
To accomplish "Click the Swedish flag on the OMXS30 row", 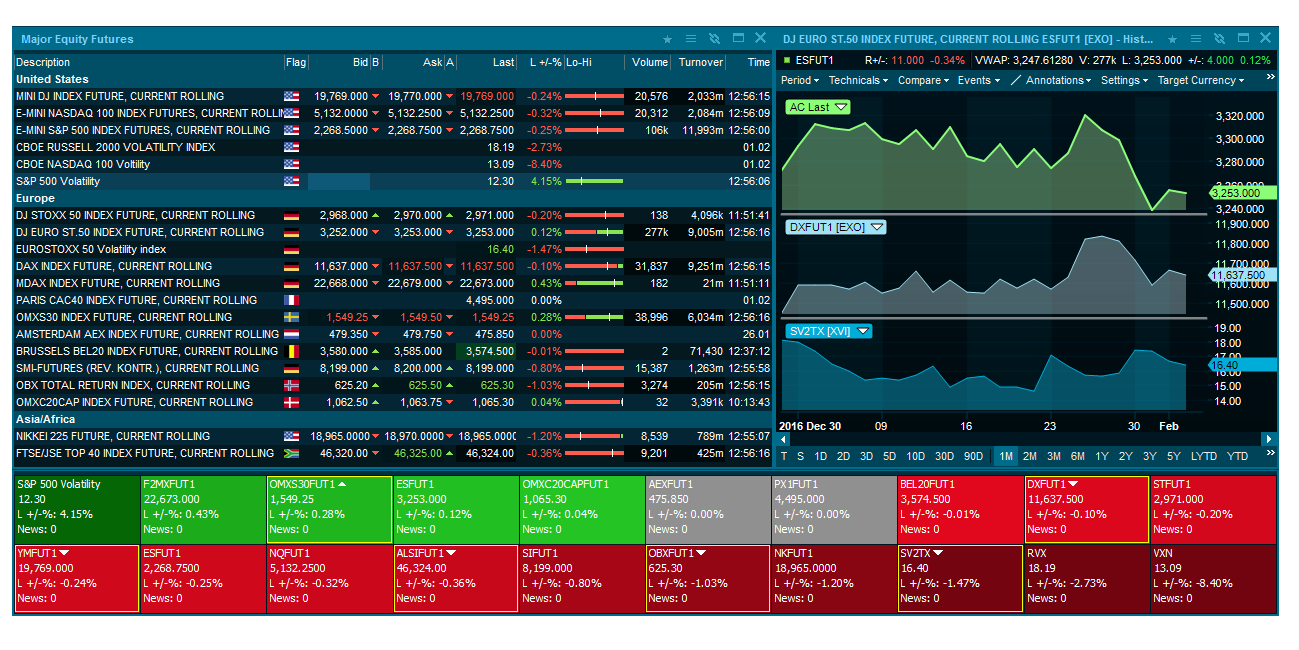I will pos(292,317).
